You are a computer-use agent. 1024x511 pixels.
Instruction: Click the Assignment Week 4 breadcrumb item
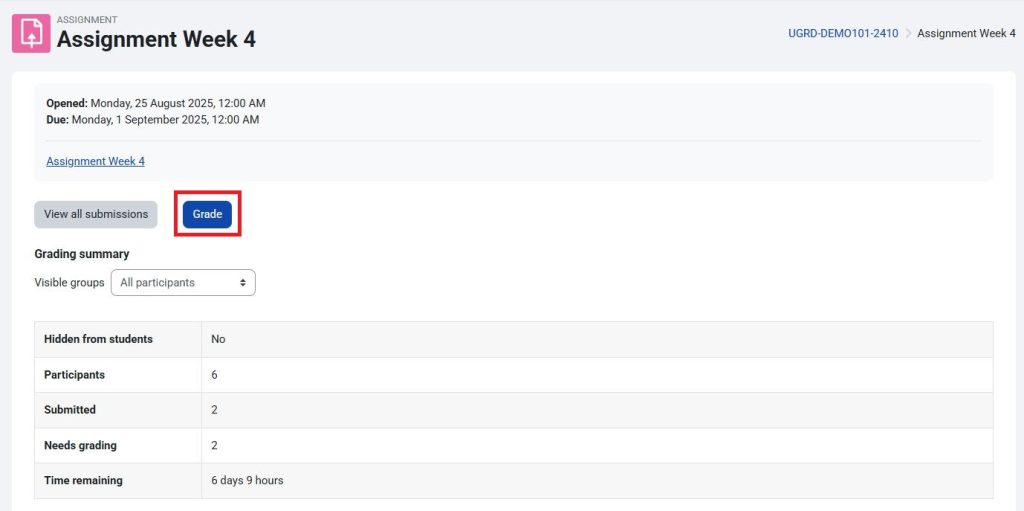point(966,33)
